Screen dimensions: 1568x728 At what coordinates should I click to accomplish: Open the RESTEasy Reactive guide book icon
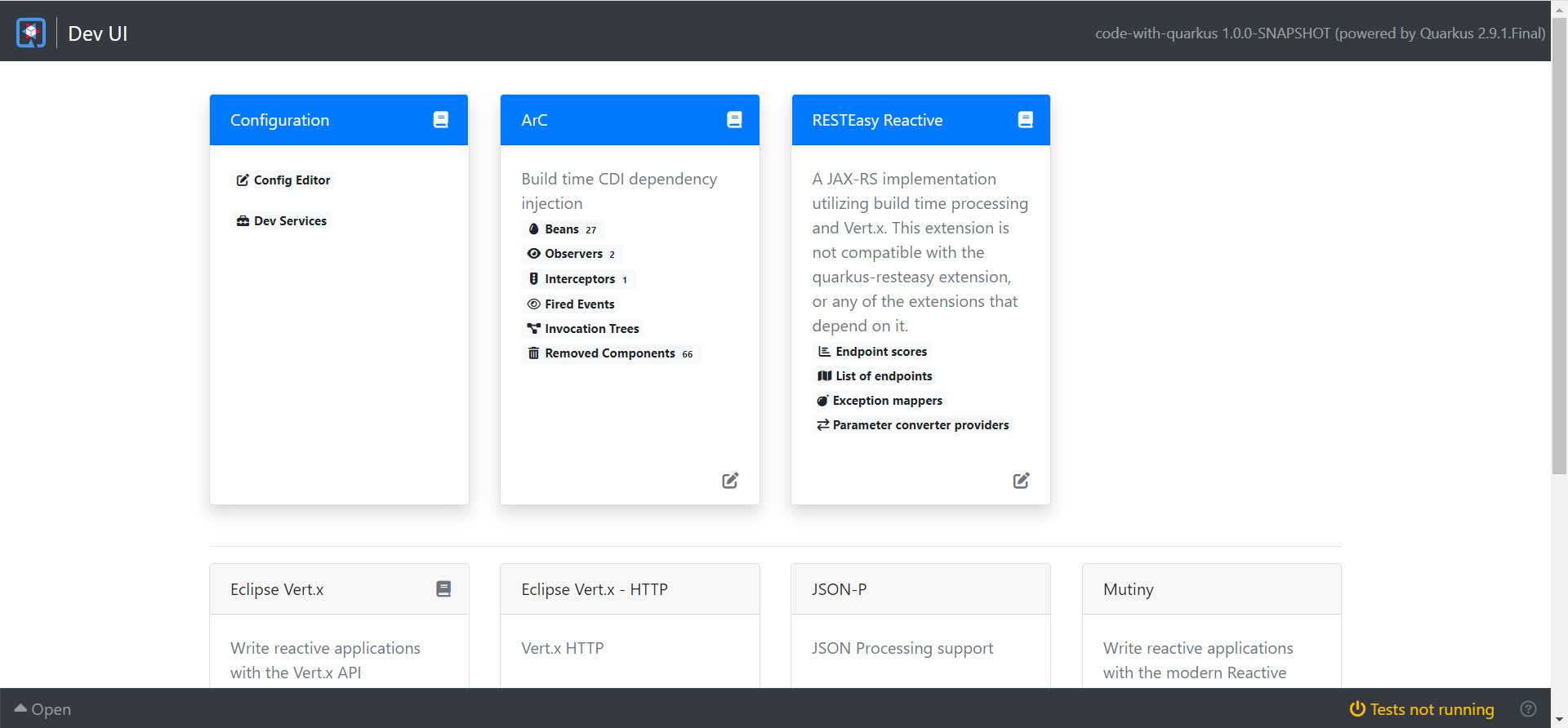point(1026,120)
